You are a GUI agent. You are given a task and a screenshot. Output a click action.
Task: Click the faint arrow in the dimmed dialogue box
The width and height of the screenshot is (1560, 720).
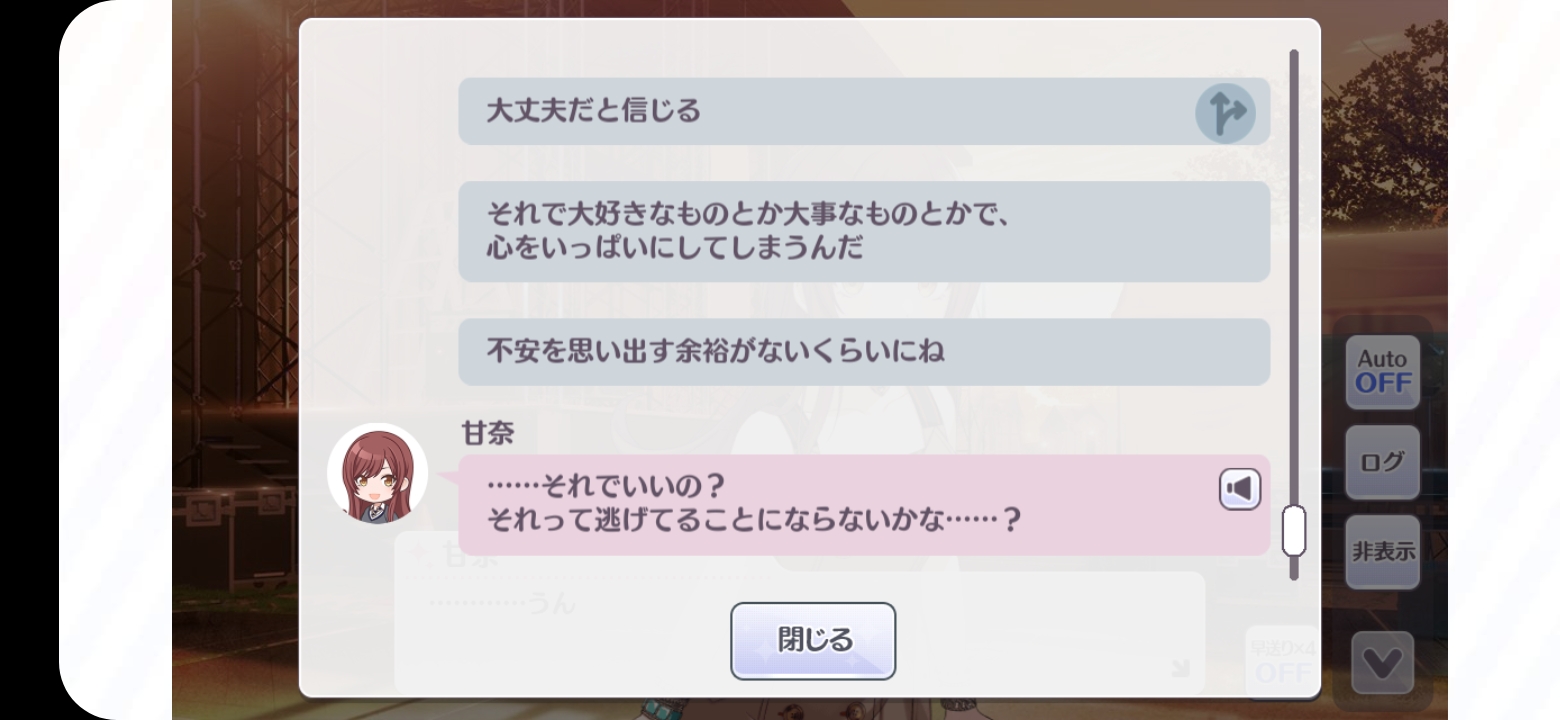pyautogui.click(x=1181, y=669)
